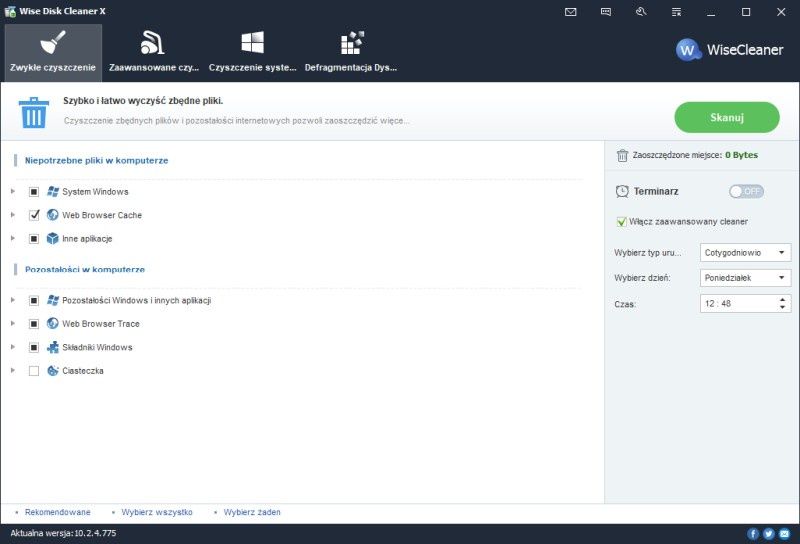Click the Aktualna wersja 10.2.4.775 text

pyautogui.click(x=63, y=533)
